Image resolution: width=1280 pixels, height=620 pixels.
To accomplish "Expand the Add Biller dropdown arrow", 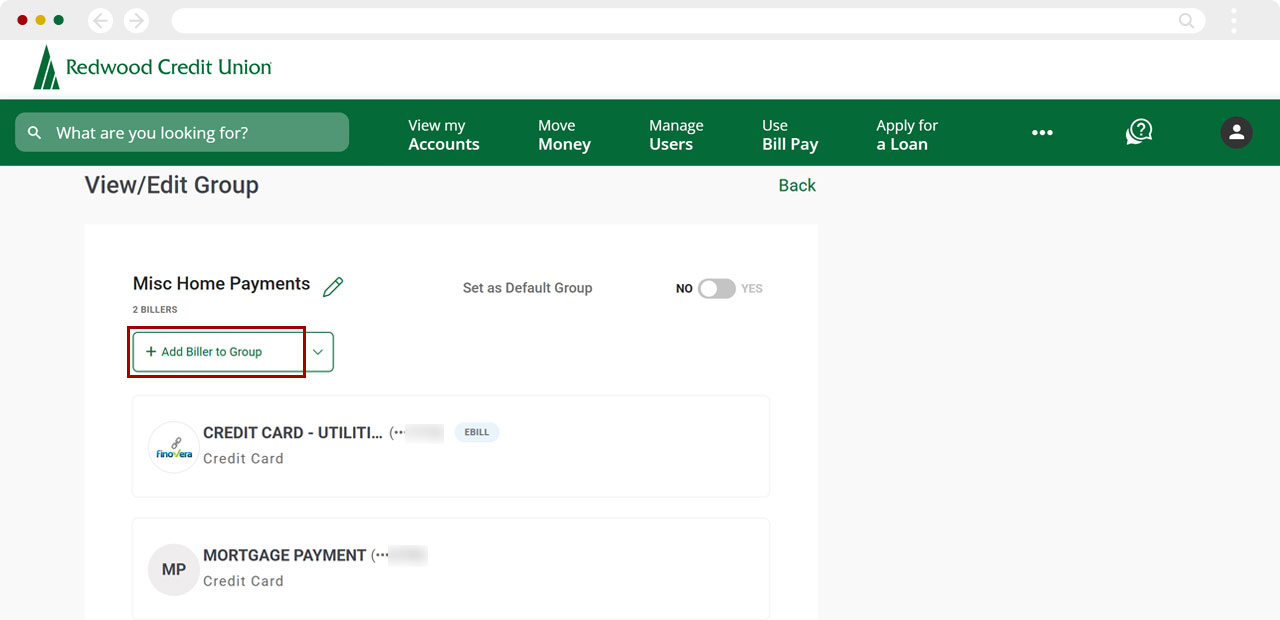I will tap(318, 352).
